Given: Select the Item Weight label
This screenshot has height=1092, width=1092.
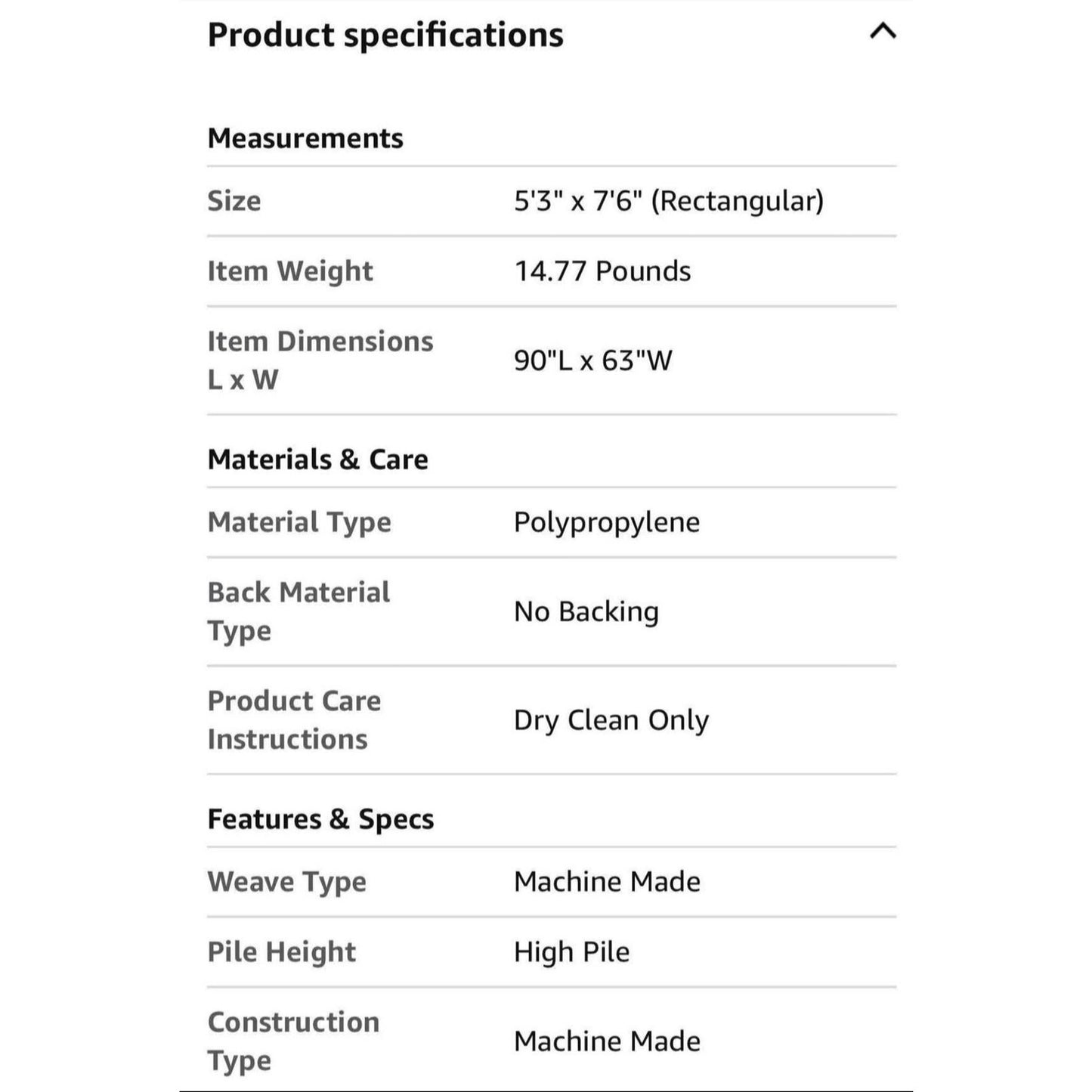Looking at the screenshot, I should pos(290,271).
